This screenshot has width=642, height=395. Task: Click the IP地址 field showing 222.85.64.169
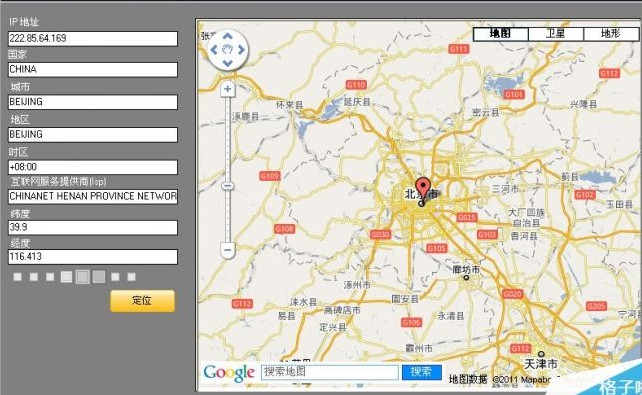pos(93,38)
